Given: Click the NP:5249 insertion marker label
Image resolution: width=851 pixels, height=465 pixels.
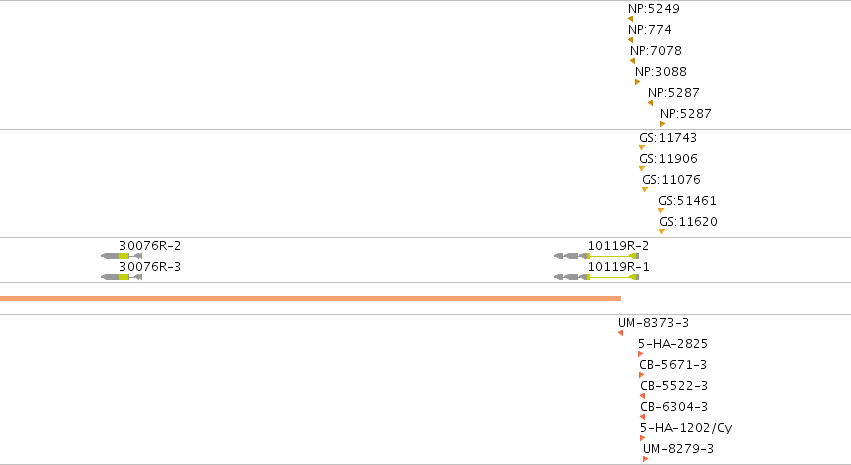Looking at the screenshot, I should (x=653, y=9).
